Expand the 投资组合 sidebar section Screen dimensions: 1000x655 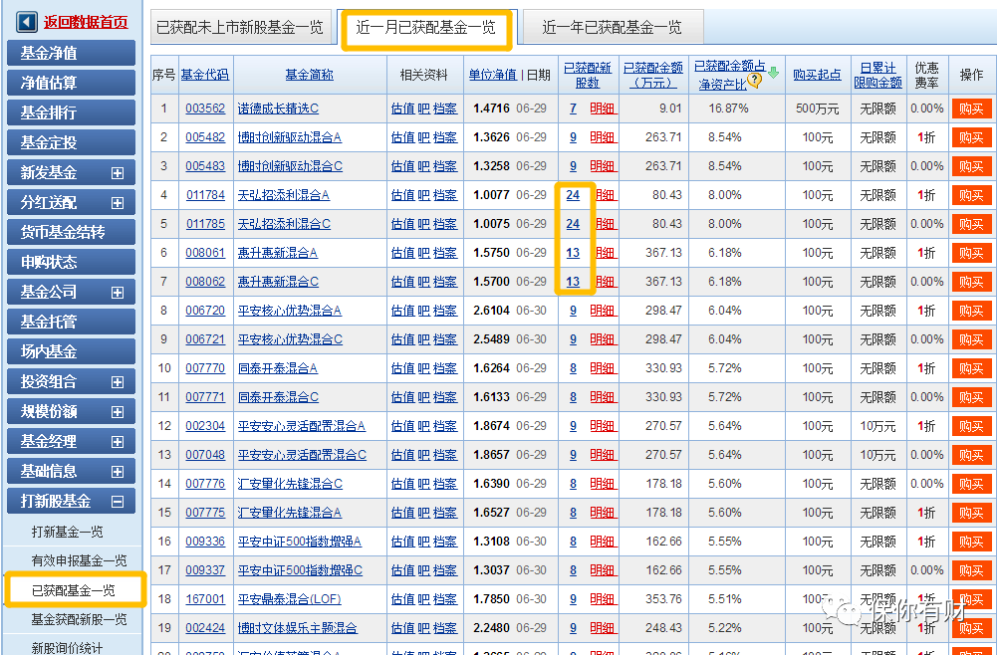point(117,382)
